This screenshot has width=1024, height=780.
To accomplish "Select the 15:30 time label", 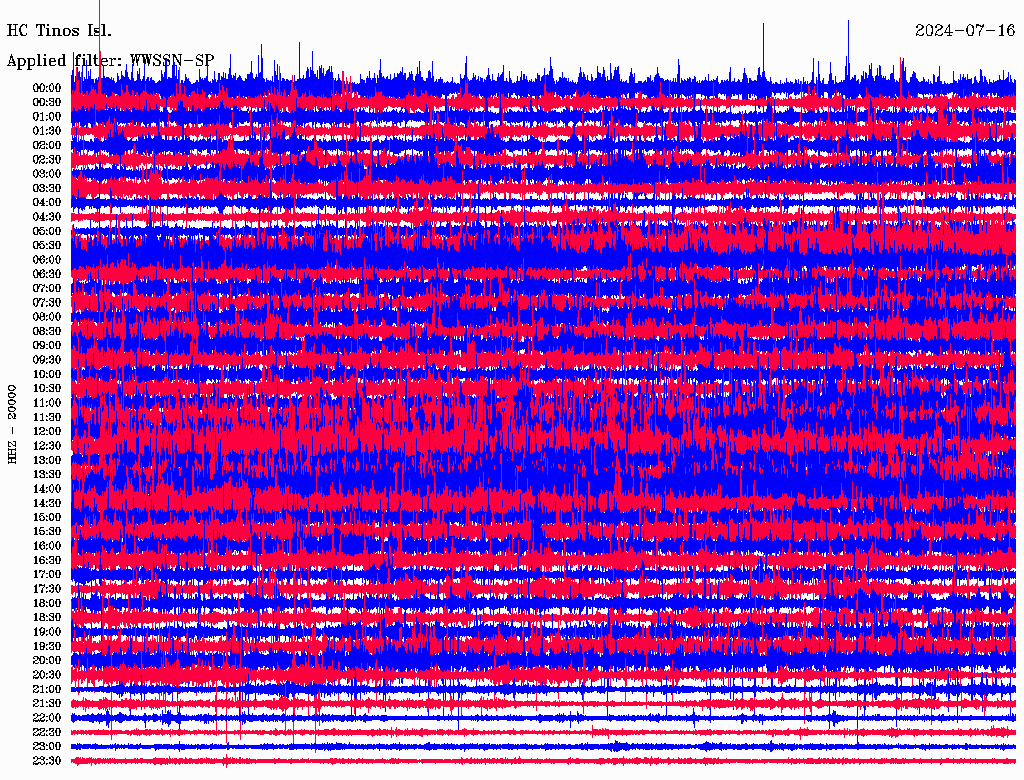I will pyautogui.click(x=47, y=532).
